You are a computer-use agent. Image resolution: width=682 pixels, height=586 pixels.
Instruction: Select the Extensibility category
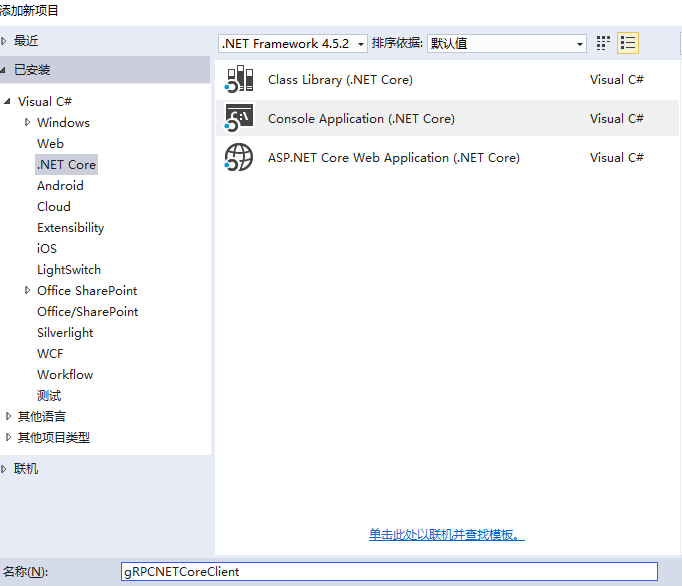70,228
